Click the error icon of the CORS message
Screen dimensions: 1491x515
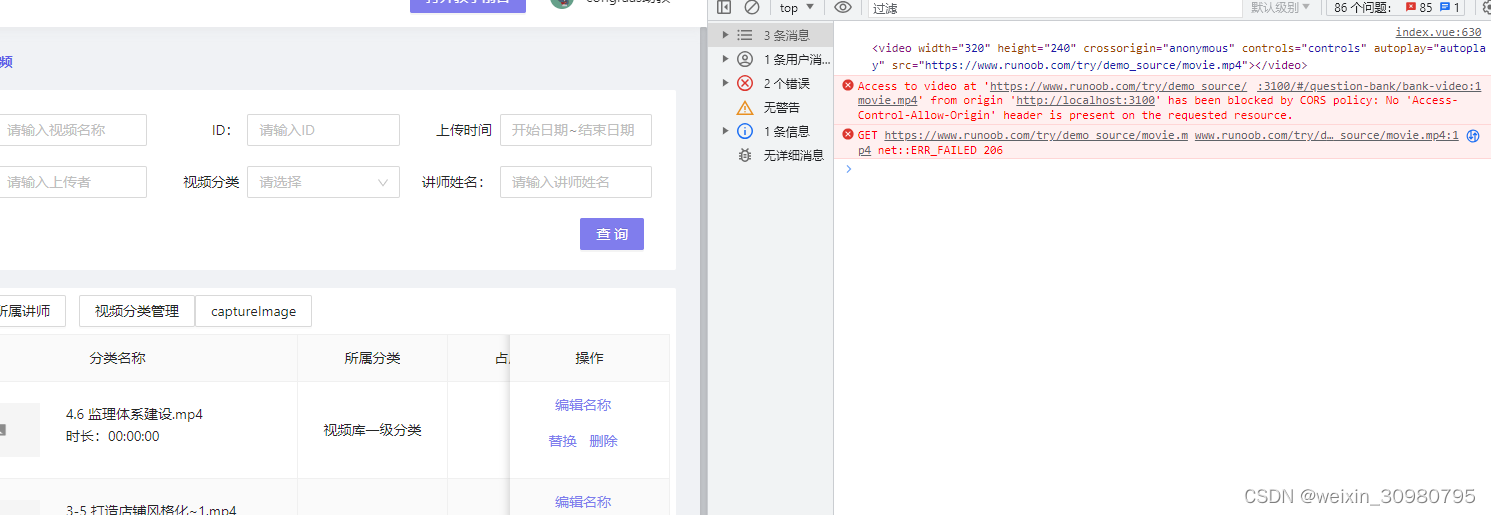click(848, 86)
